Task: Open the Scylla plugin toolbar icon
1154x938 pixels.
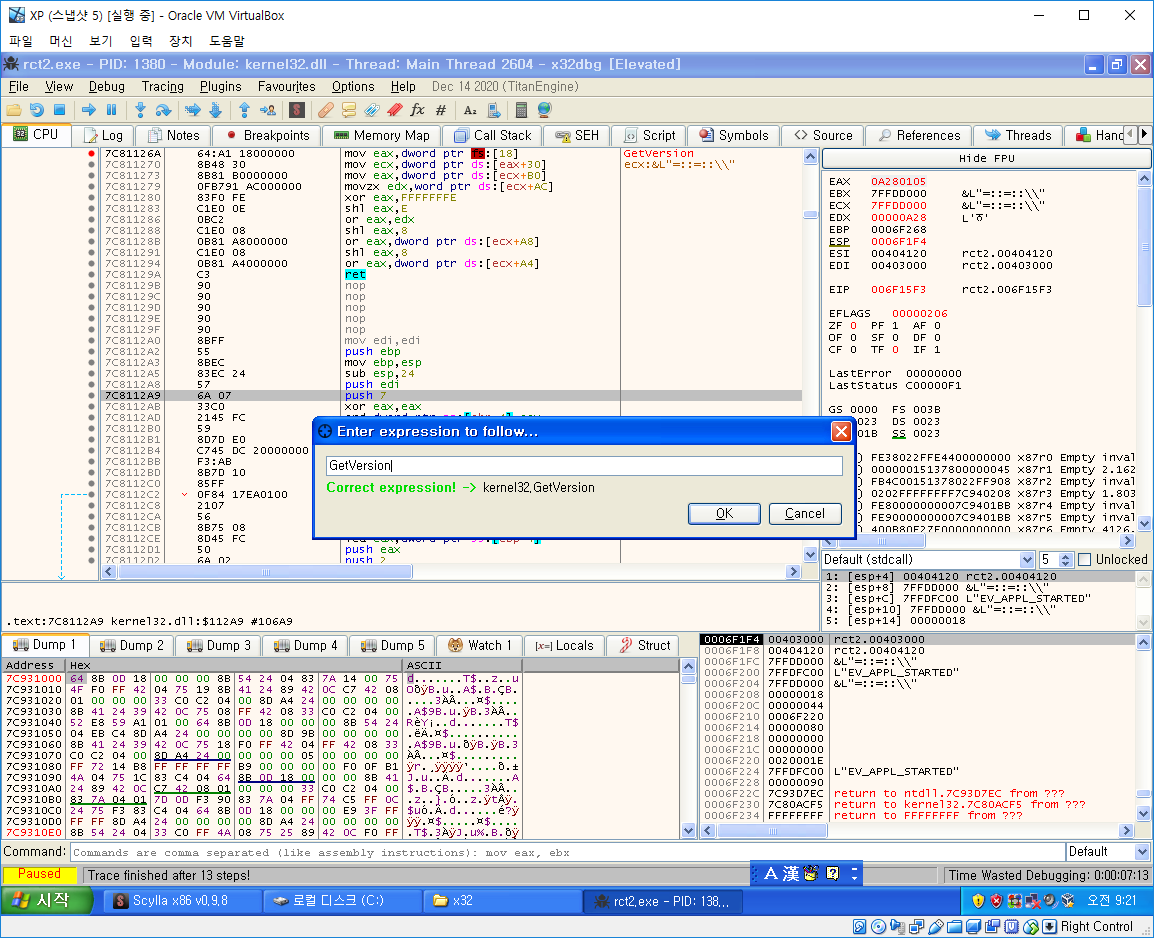Action: point(297,110)
